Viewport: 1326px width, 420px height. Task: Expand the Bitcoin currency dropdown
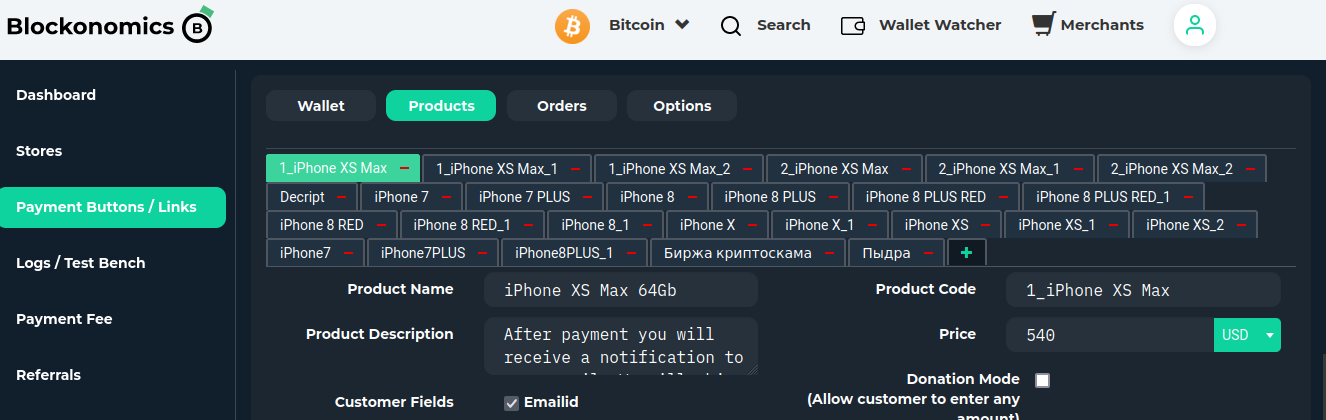pyautogui.click(x=682, y=25)
